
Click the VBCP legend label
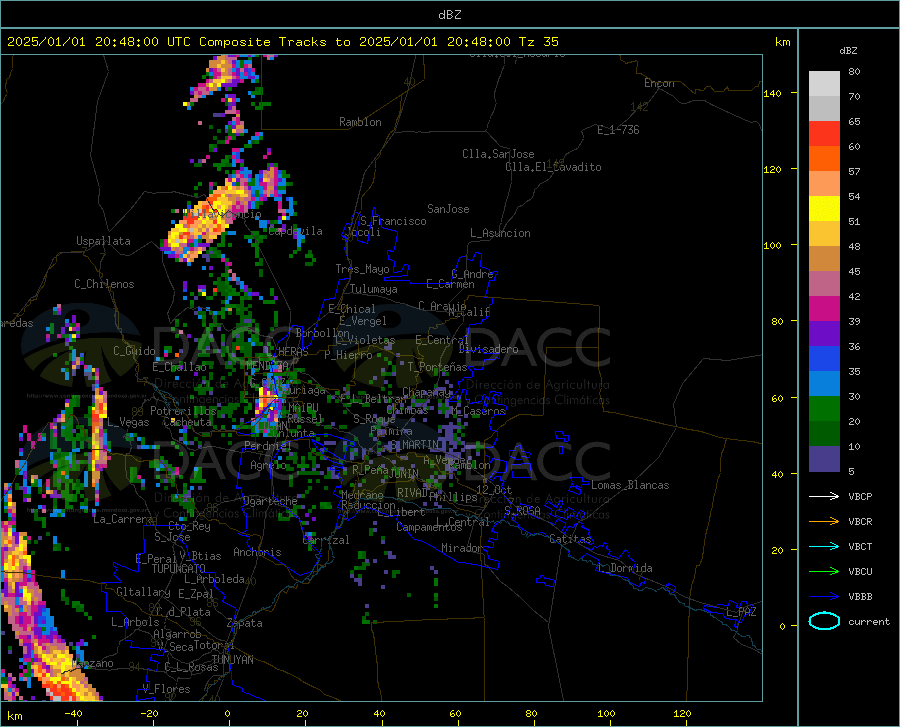pyautogui.click(x=860, y=496)
